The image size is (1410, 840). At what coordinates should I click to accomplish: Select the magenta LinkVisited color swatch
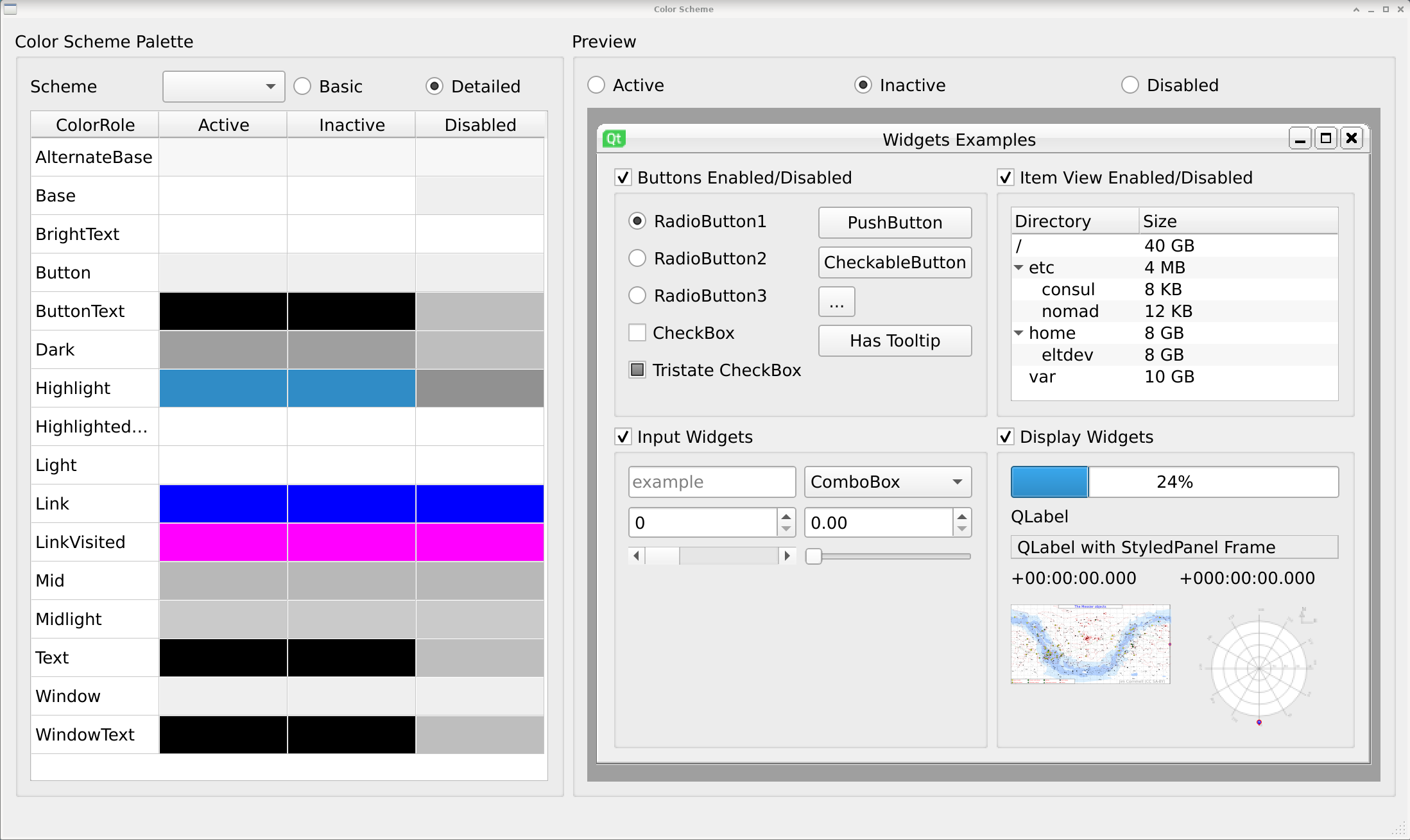(x=223, y=542)
